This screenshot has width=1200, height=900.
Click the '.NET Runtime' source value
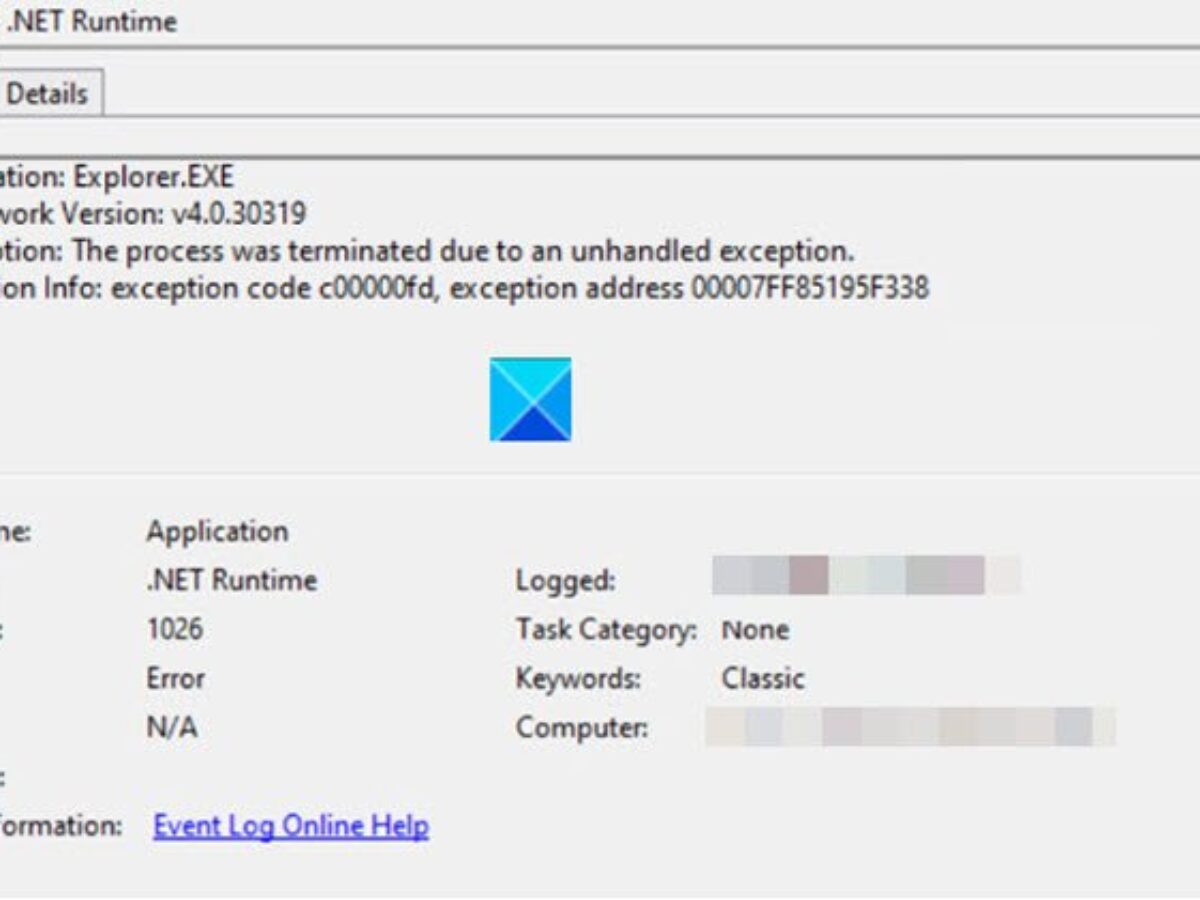click(231, 580)
